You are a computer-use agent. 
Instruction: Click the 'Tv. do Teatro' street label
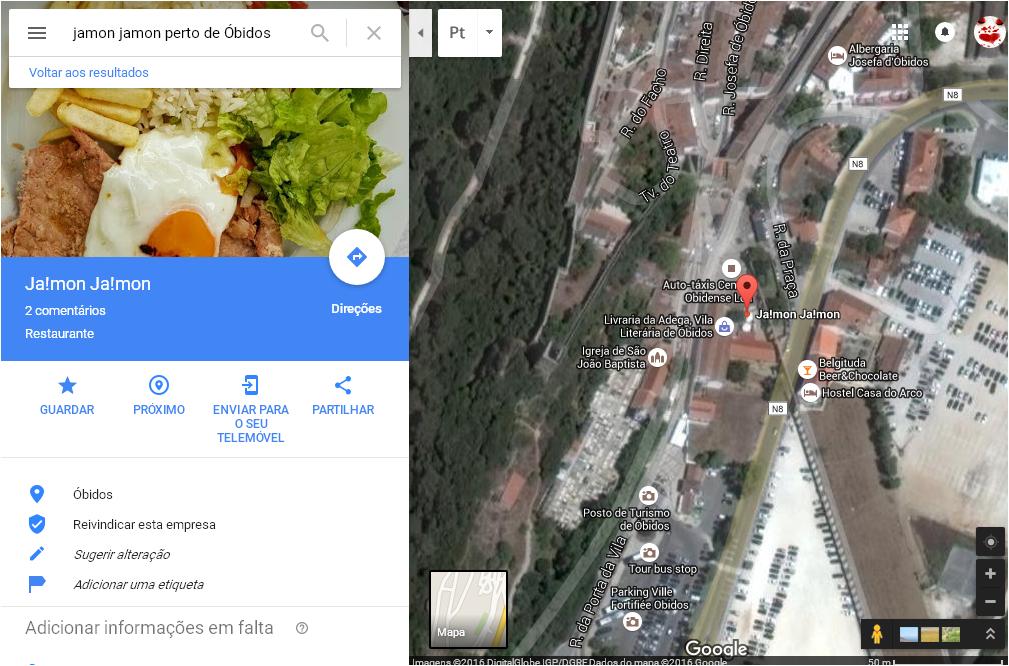[661, 167]
